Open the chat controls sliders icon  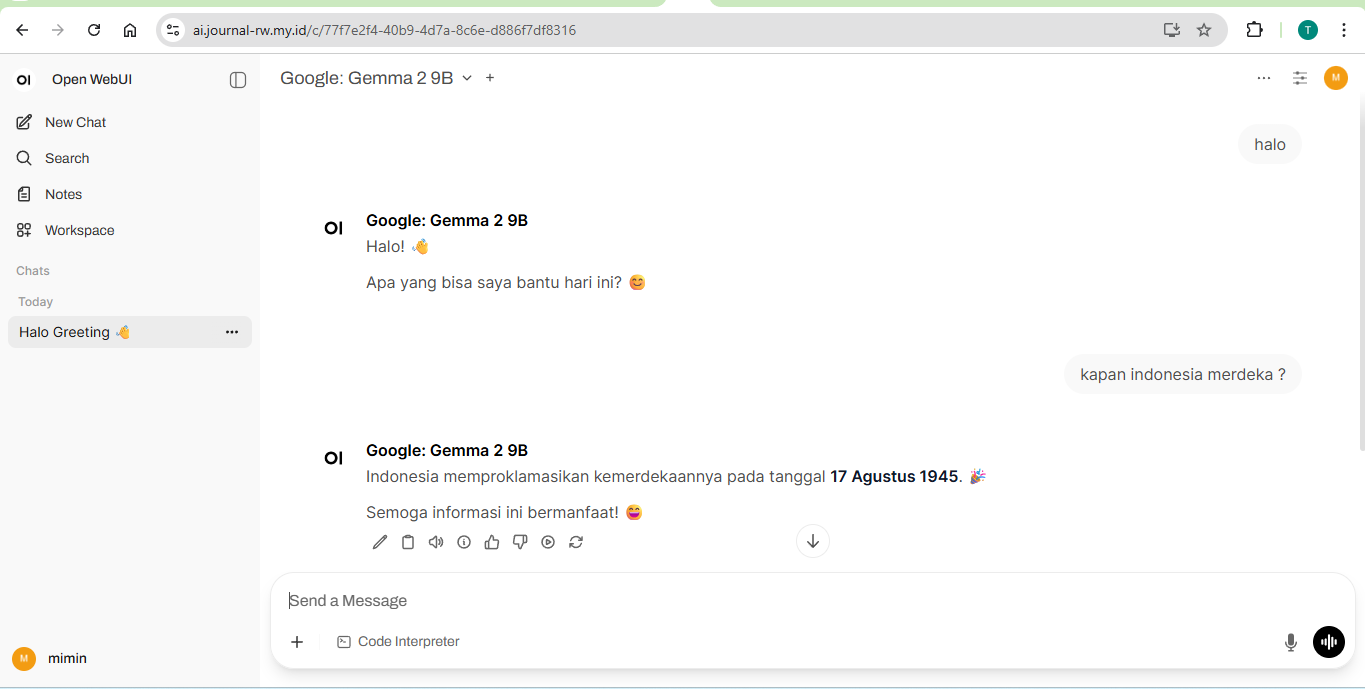tap(1300, 78)
